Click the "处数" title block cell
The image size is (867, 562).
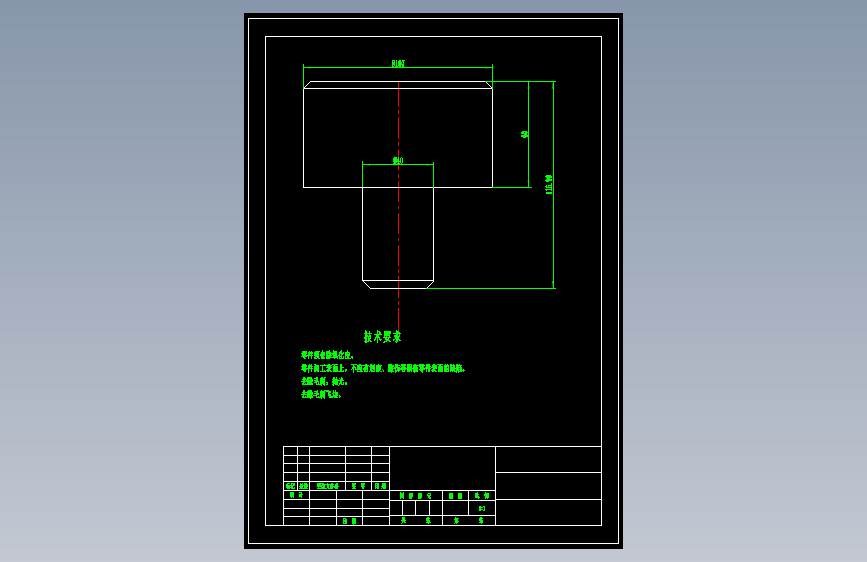(x=304, y=486)
